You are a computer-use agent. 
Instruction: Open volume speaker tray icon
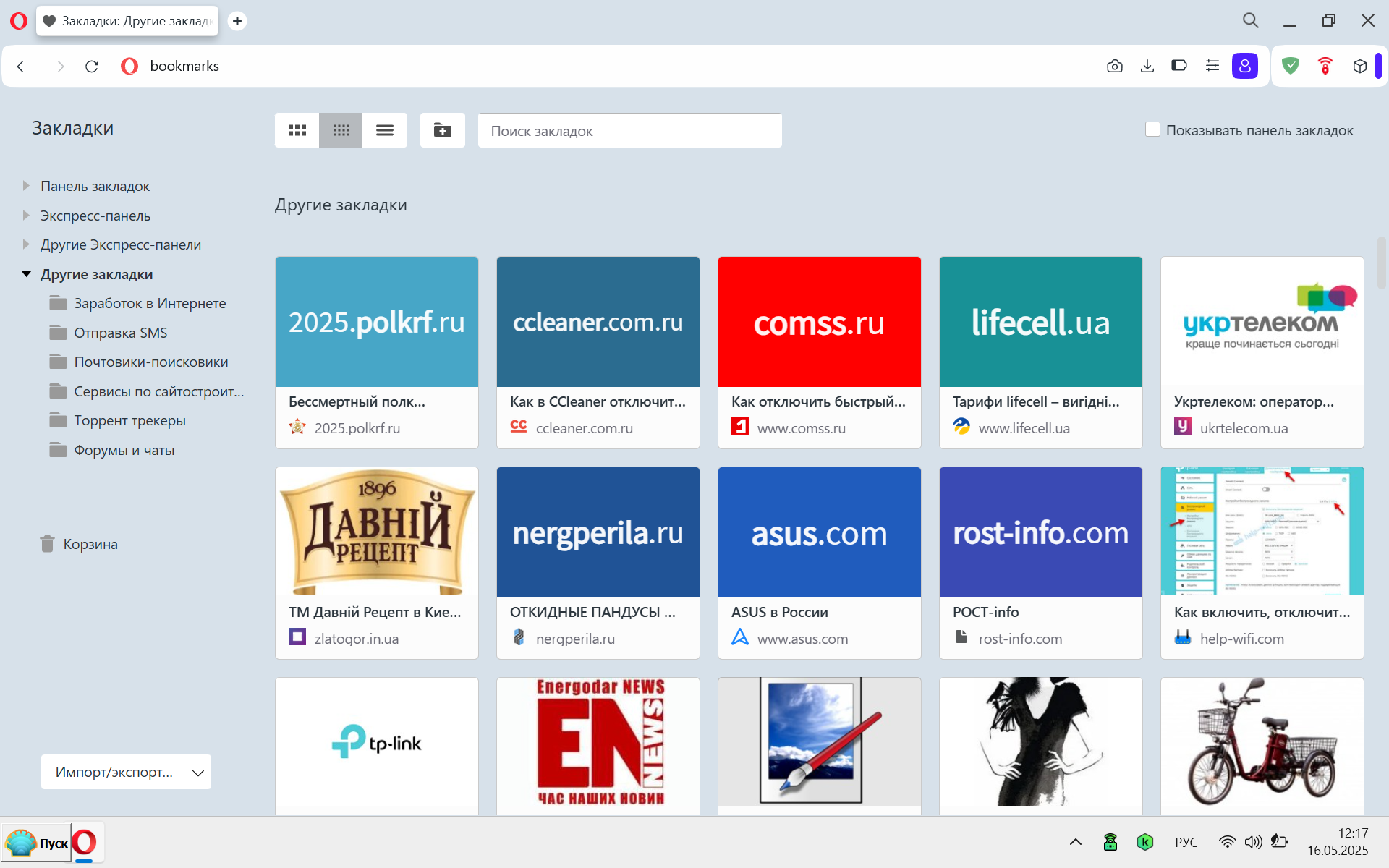click(1253, 842)
